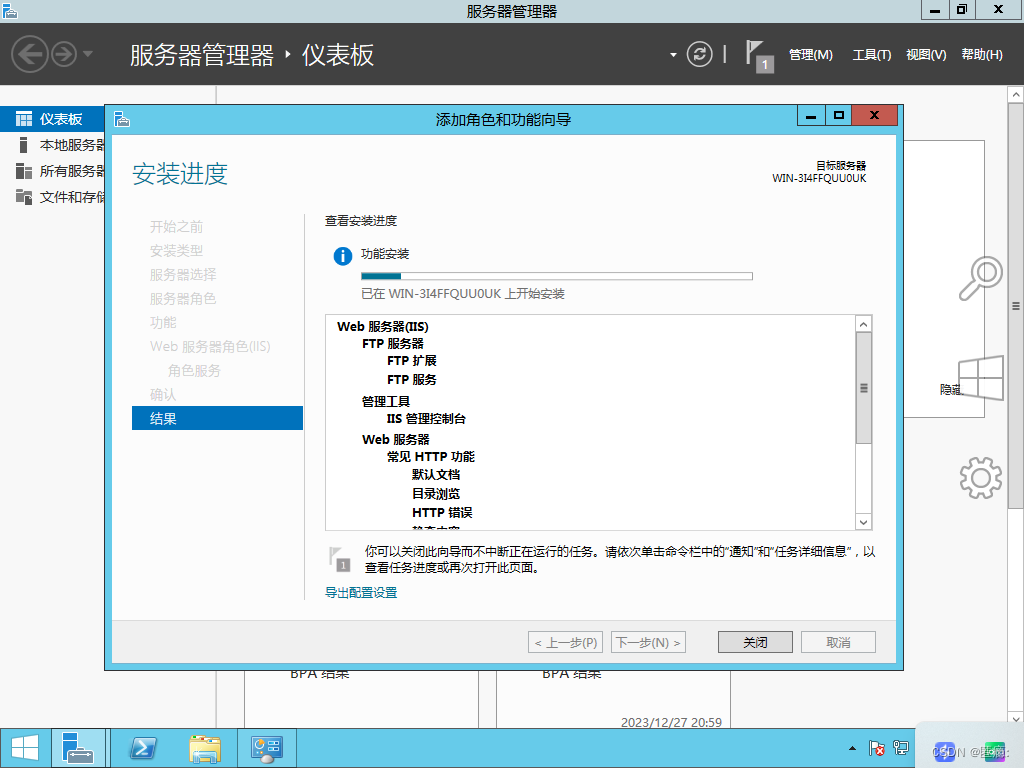Select the 服务器角色 wizard step
Image resolution: width=1024 pixels, height=768 pixels.
(183, 298)
